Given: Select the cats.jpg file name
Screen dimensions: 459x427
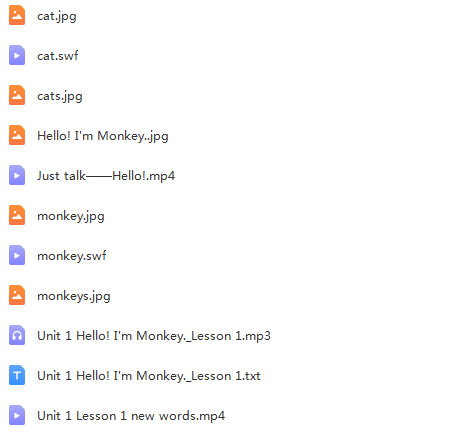Looking at the screenshot, I should tap(60, 96).
